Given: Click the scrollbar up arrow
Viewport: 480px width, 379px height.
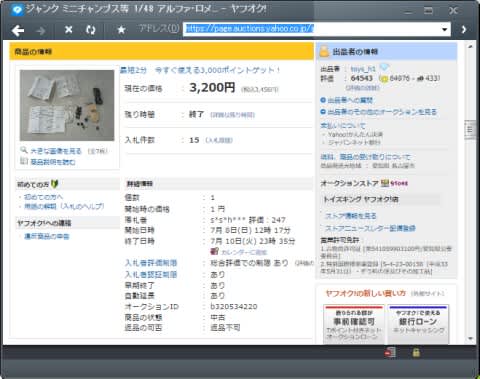Looking at the screenshot, I should [x=470, y=47].
